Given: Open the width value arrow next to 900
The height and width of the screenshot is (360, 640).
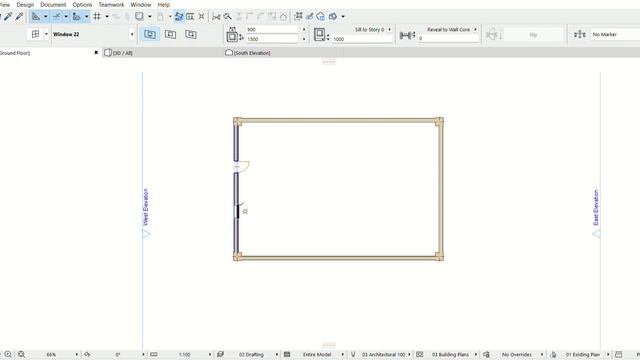Looking at the screenshot, I should pos(304,30).
